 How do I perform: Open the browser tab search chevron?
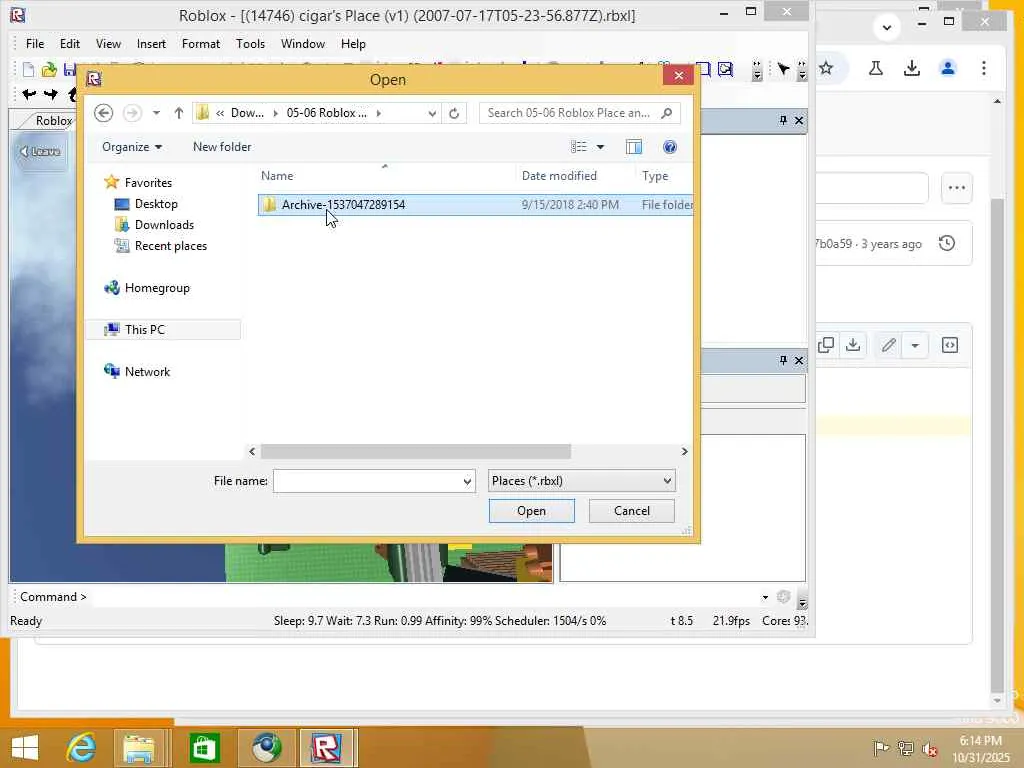pyautogui.click(x=886, y=27)
